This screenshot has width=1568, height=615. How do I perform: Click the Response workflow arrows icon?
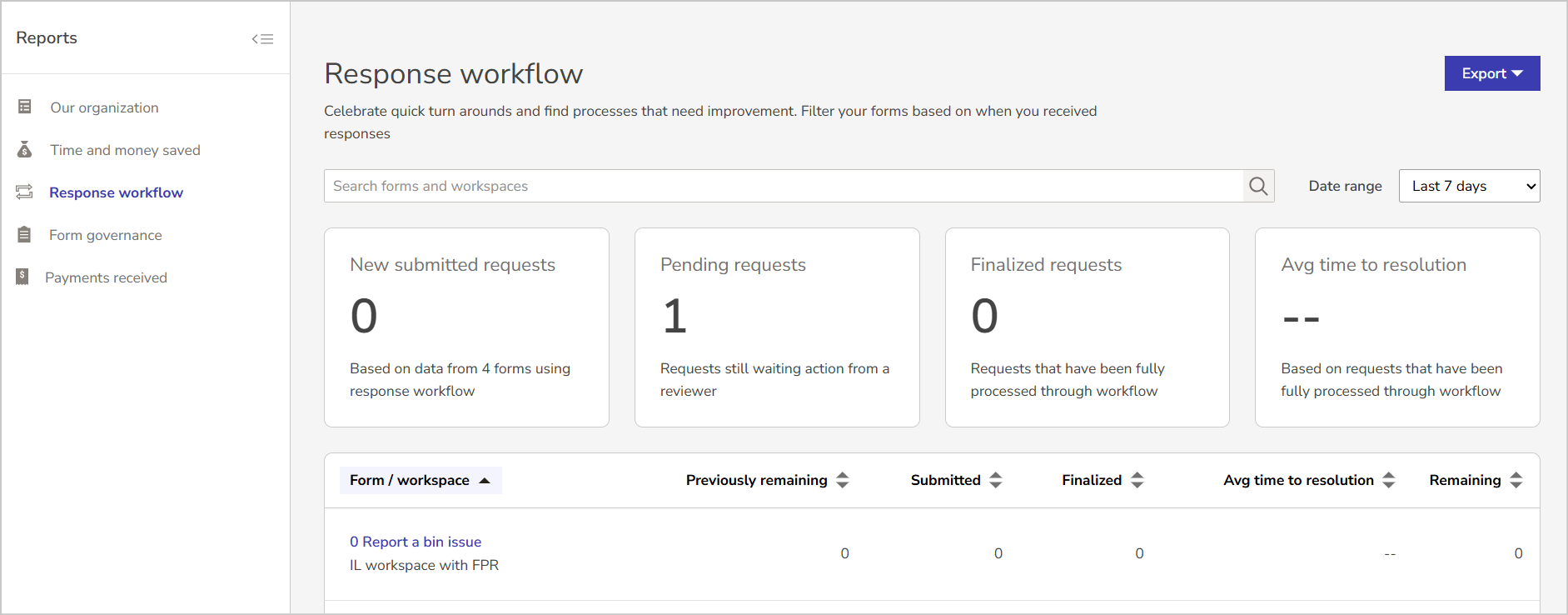point(24,192)
